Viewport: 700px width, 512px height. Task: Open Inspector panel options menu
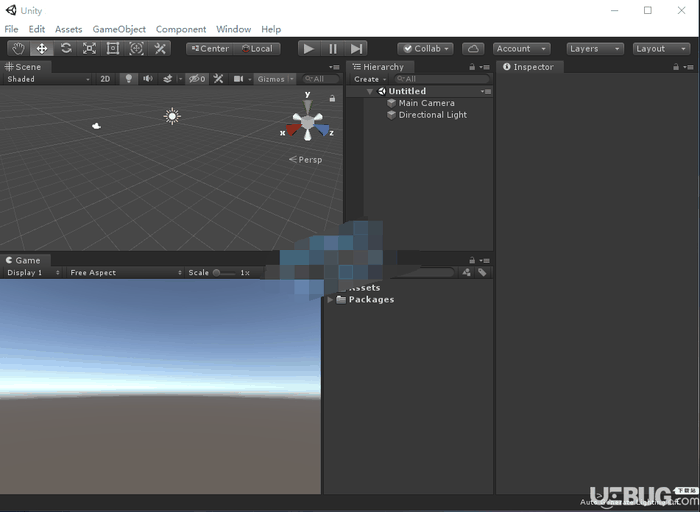coord(689,67)
